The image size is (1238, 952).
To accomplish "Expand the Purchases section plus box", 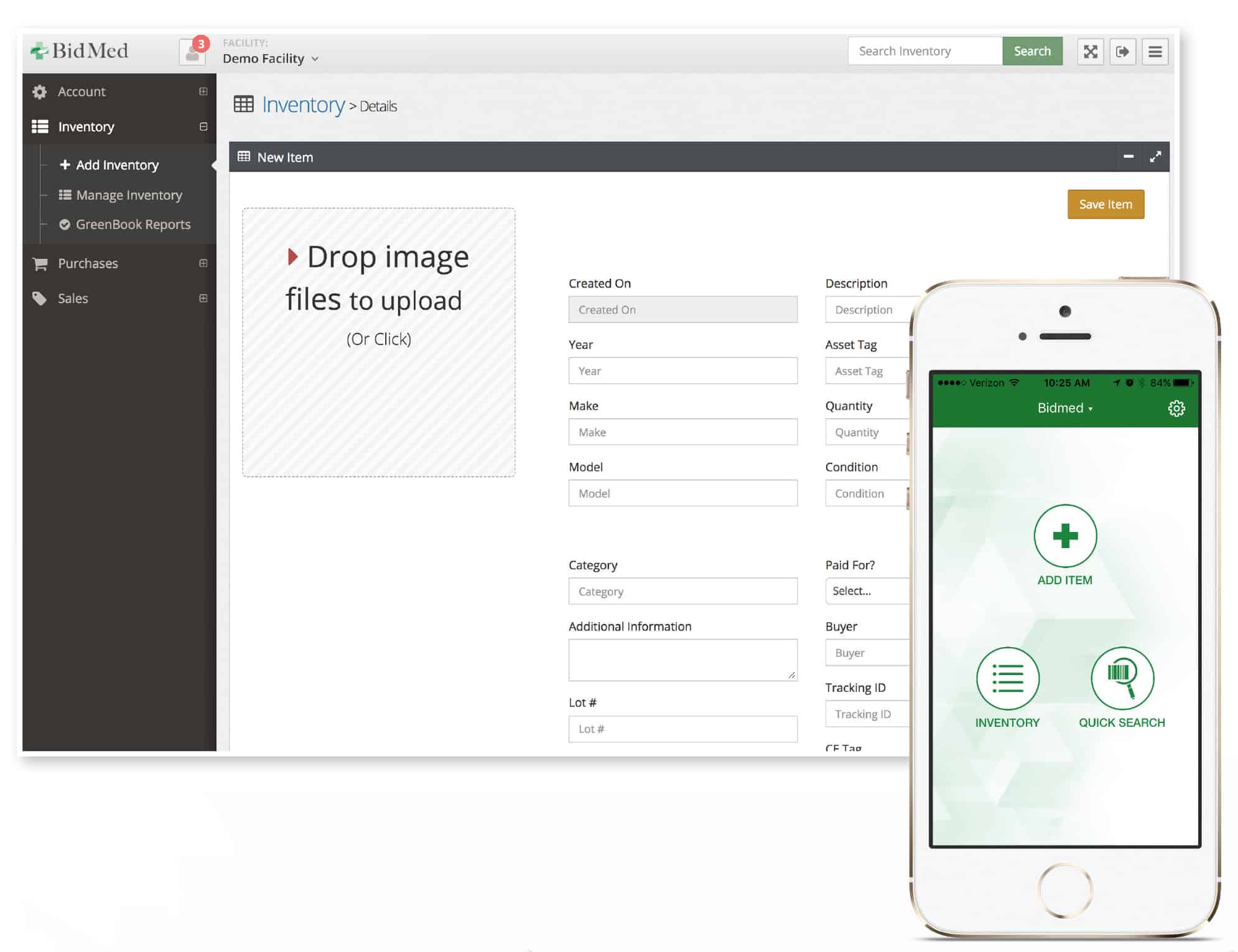I will point(203,263).
